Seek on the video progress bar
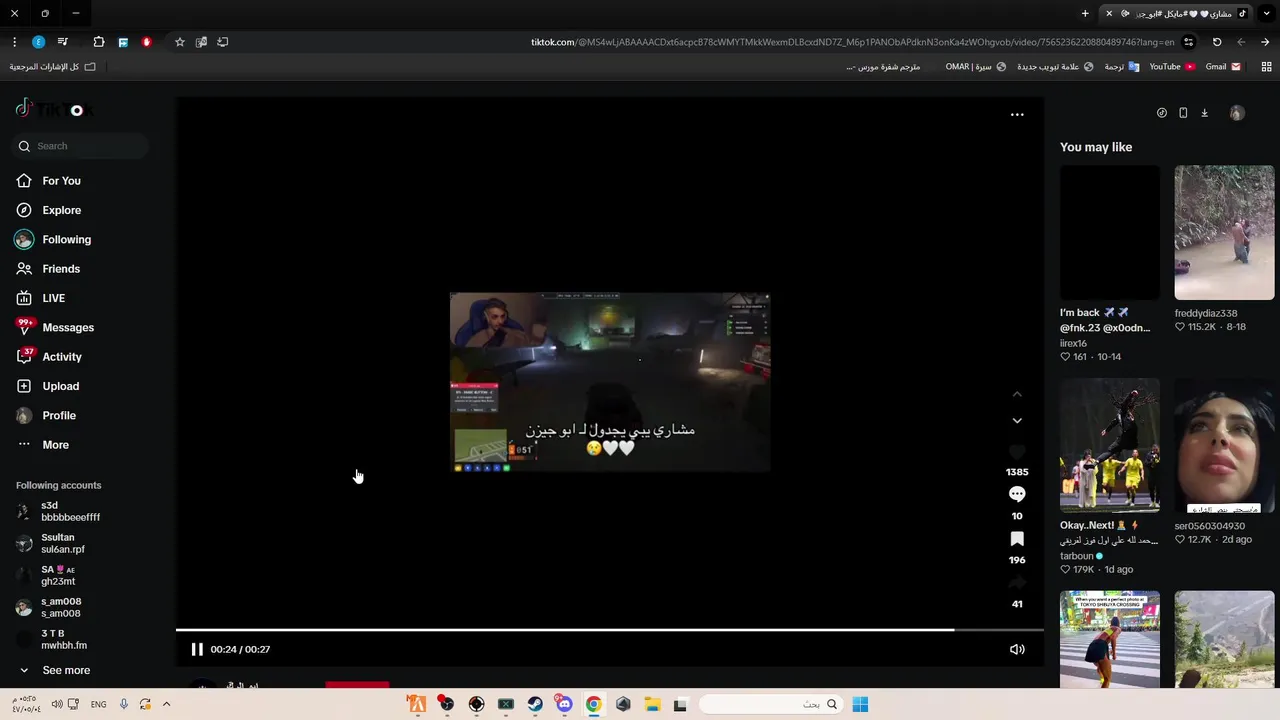 click(610, 630)
